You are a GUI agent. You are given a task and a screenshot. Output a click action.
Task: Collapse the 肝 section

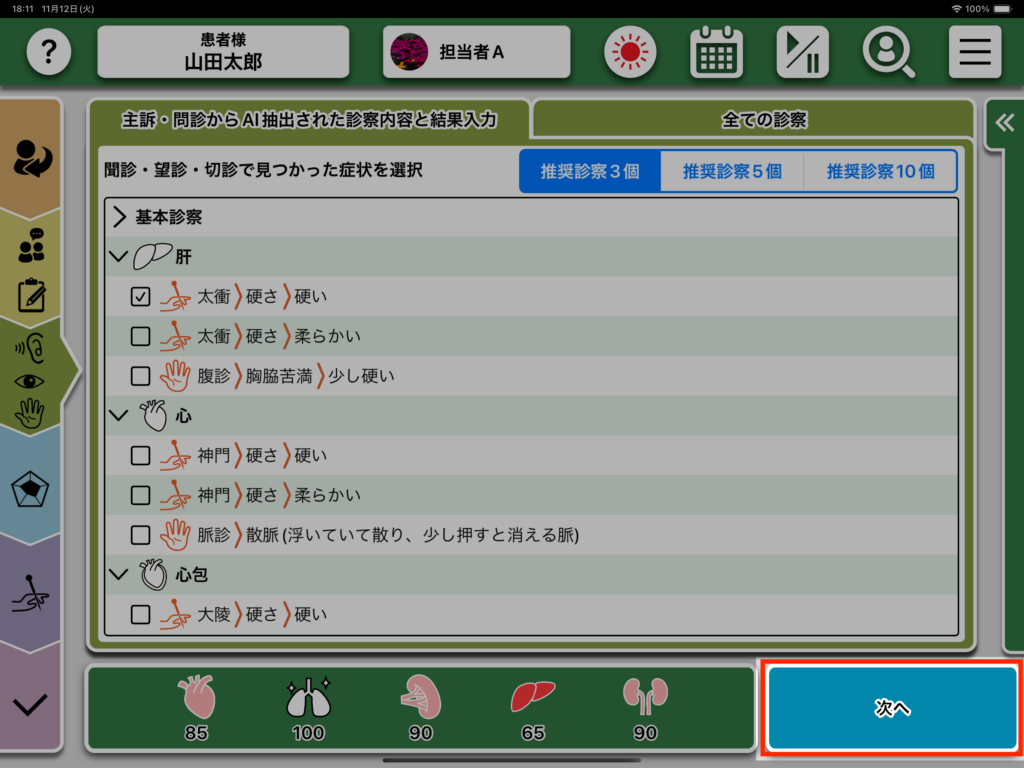pyautogui.click(x=120, y=257)
